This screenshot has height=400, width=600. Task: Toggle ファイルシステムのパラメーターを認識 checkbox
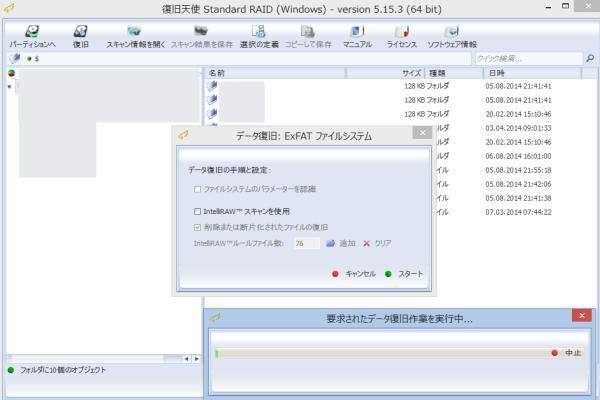coord(197,189)
